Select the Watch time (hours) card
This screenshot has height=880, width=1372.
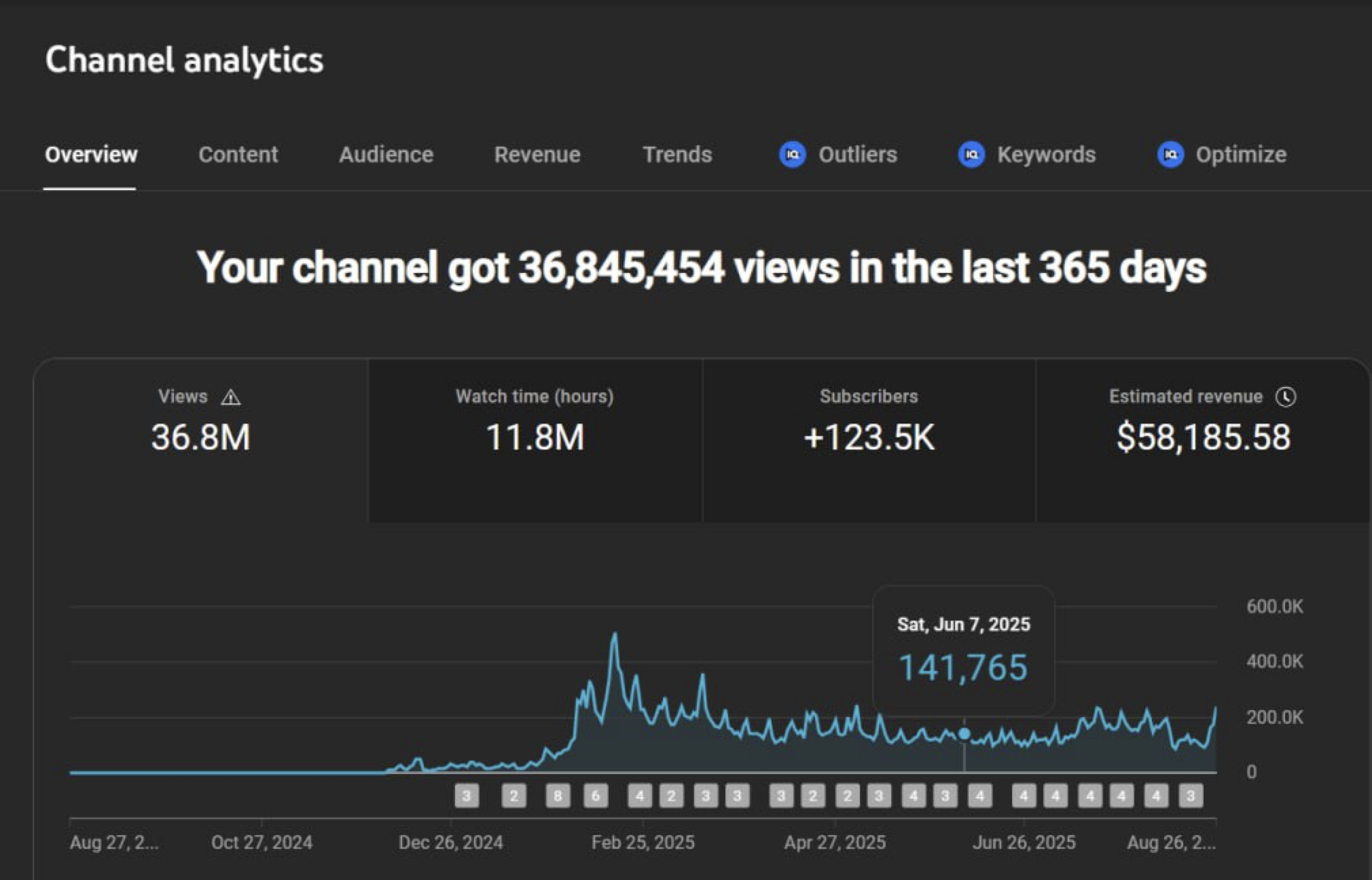(535, 439)
